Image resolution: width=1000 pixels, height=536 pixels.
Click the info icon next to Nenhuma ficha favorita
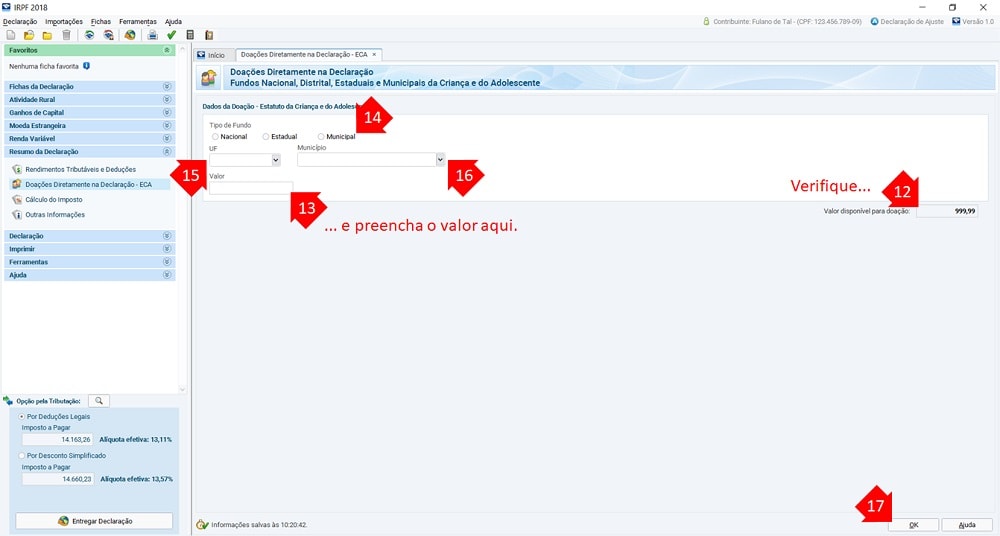[x=87, y=66]
